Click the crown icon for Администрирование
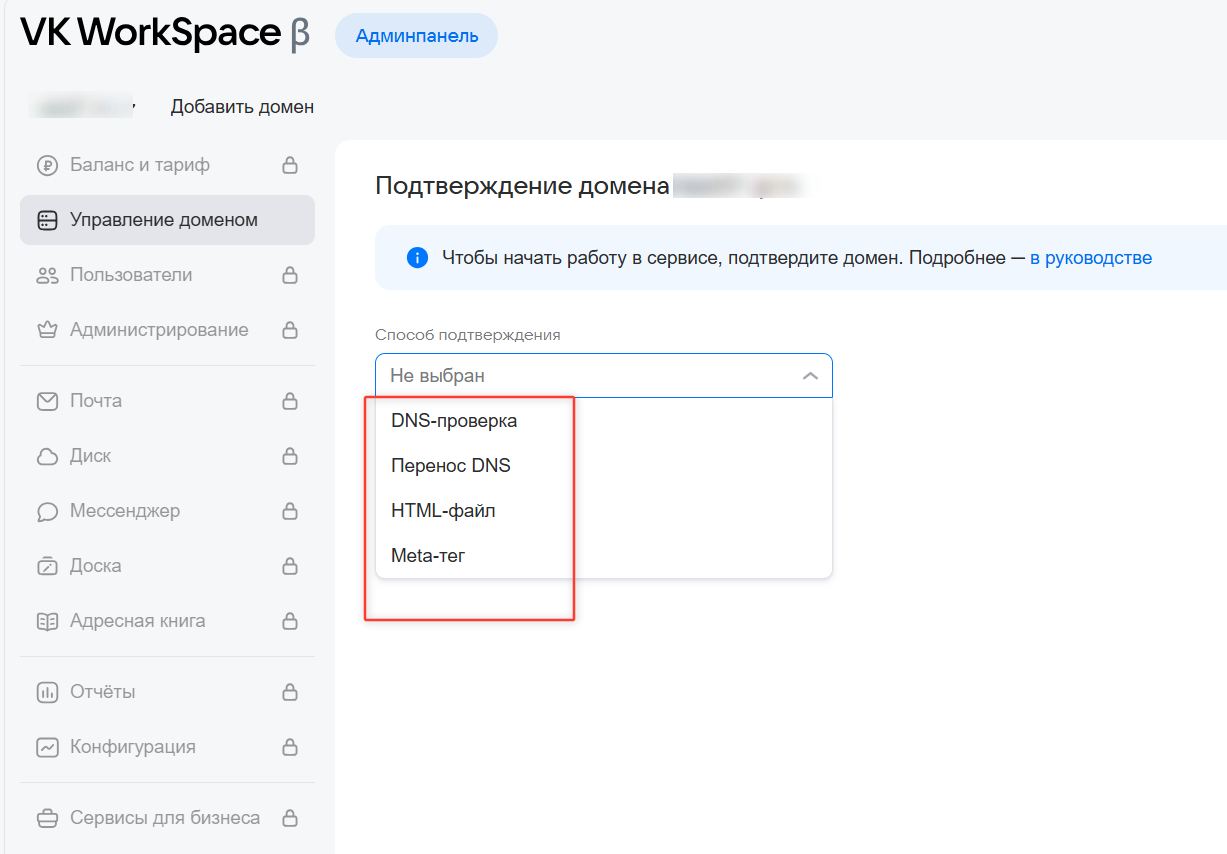The image size is (1227, 854). (47, 330)
